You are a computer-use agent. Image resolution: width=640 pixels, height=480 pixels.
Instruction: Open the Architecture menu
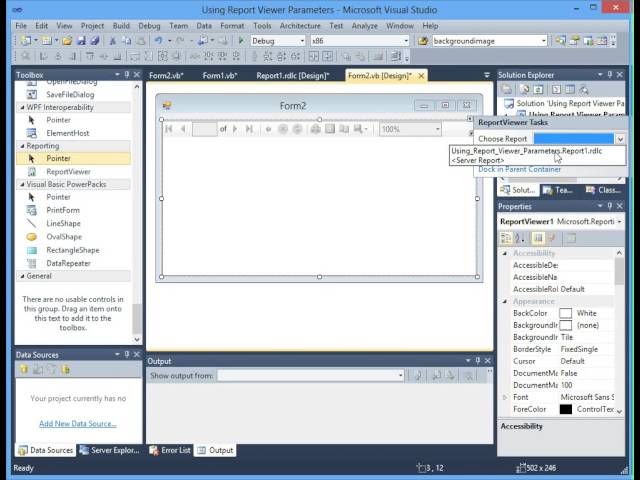(300, 26)
